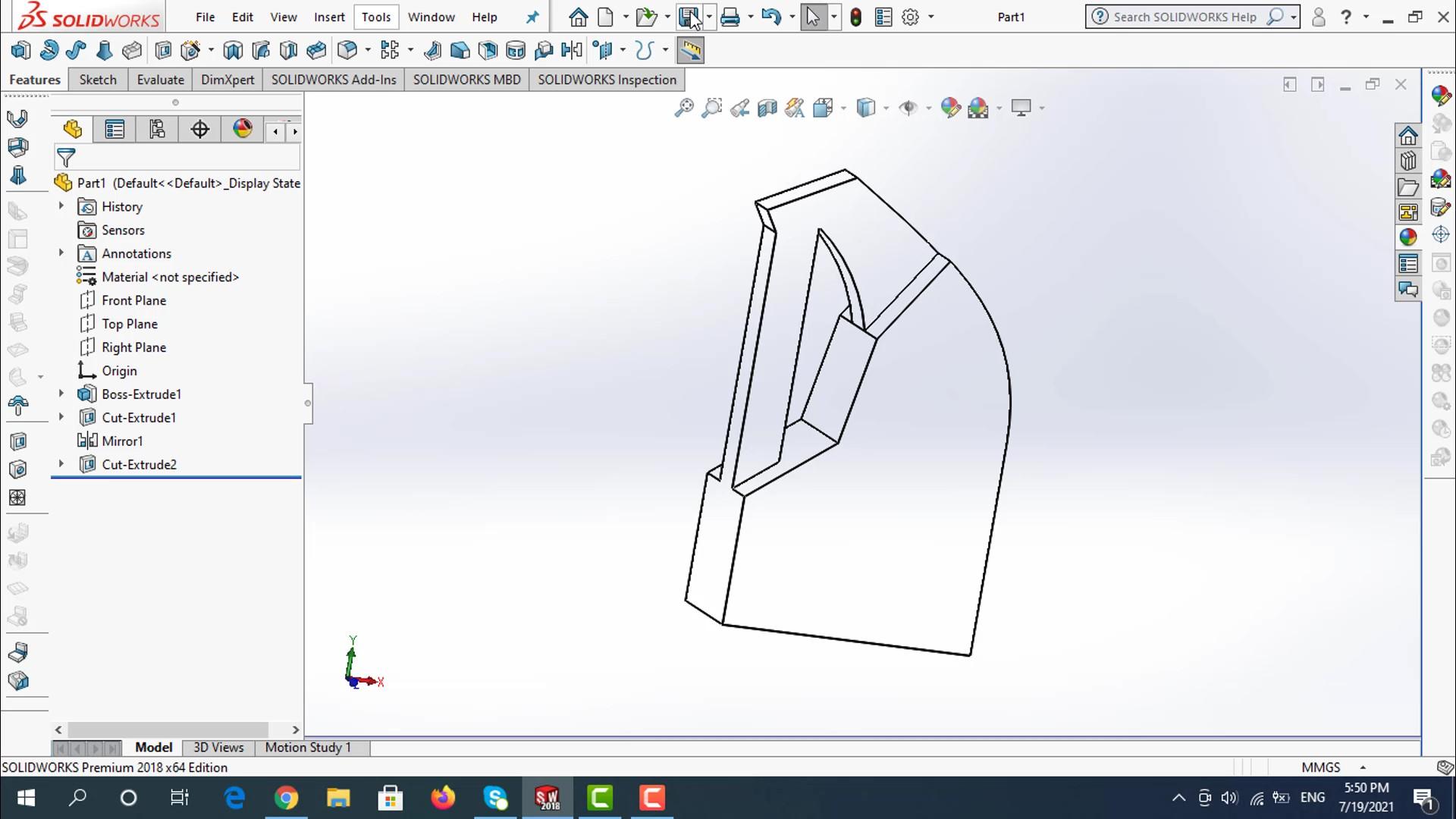1456x819 pixels.
Task: Open the Hide/Show Items eye dropdown
Action: point(928,108)
